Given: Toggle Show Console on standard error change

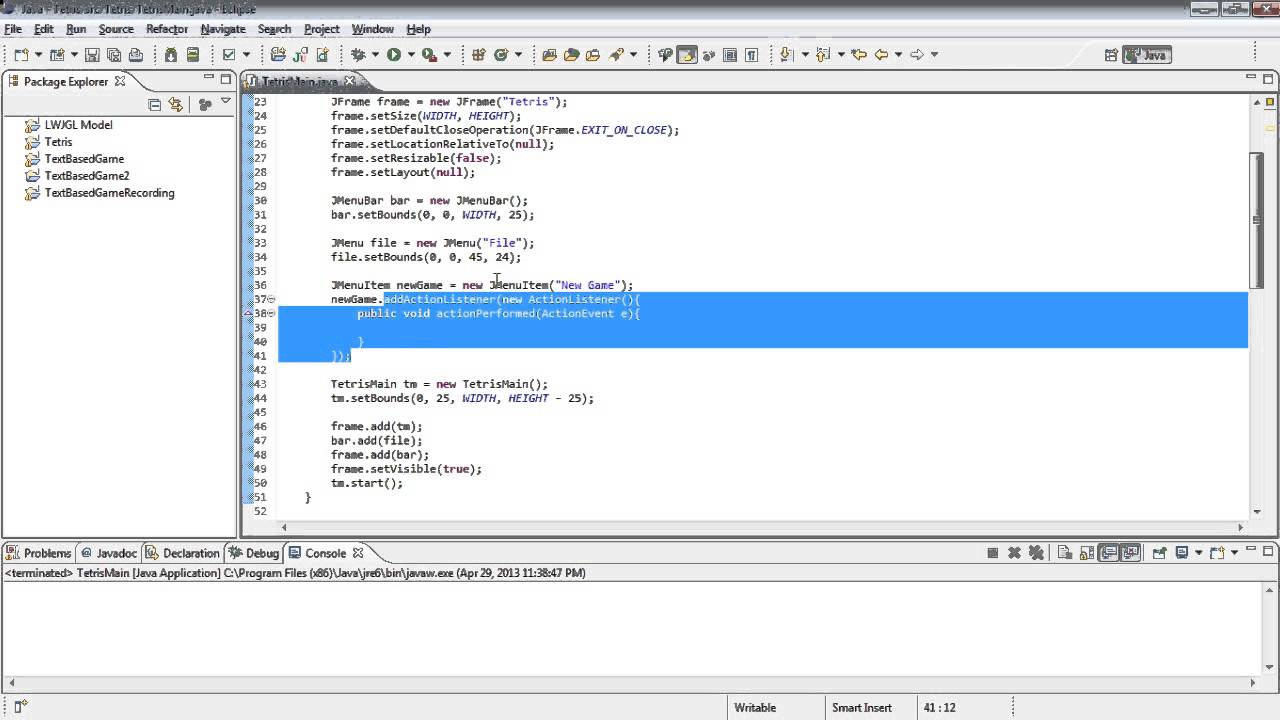Looking at the screenshot, I should point(1131,552).
